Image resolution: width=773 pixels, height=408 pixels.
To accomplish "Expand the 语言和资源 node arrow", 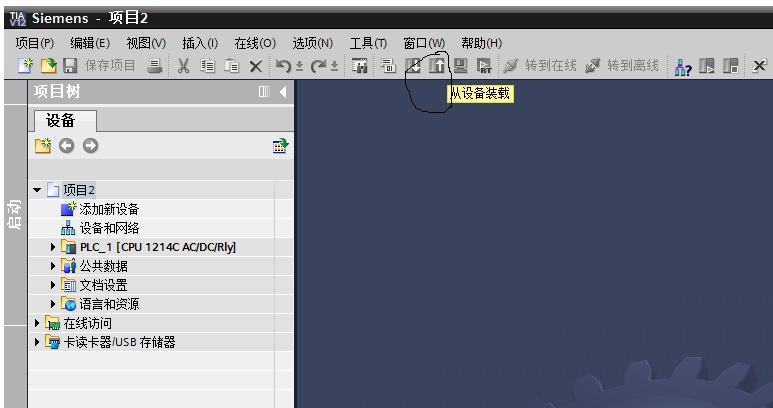I will point(53,304).
